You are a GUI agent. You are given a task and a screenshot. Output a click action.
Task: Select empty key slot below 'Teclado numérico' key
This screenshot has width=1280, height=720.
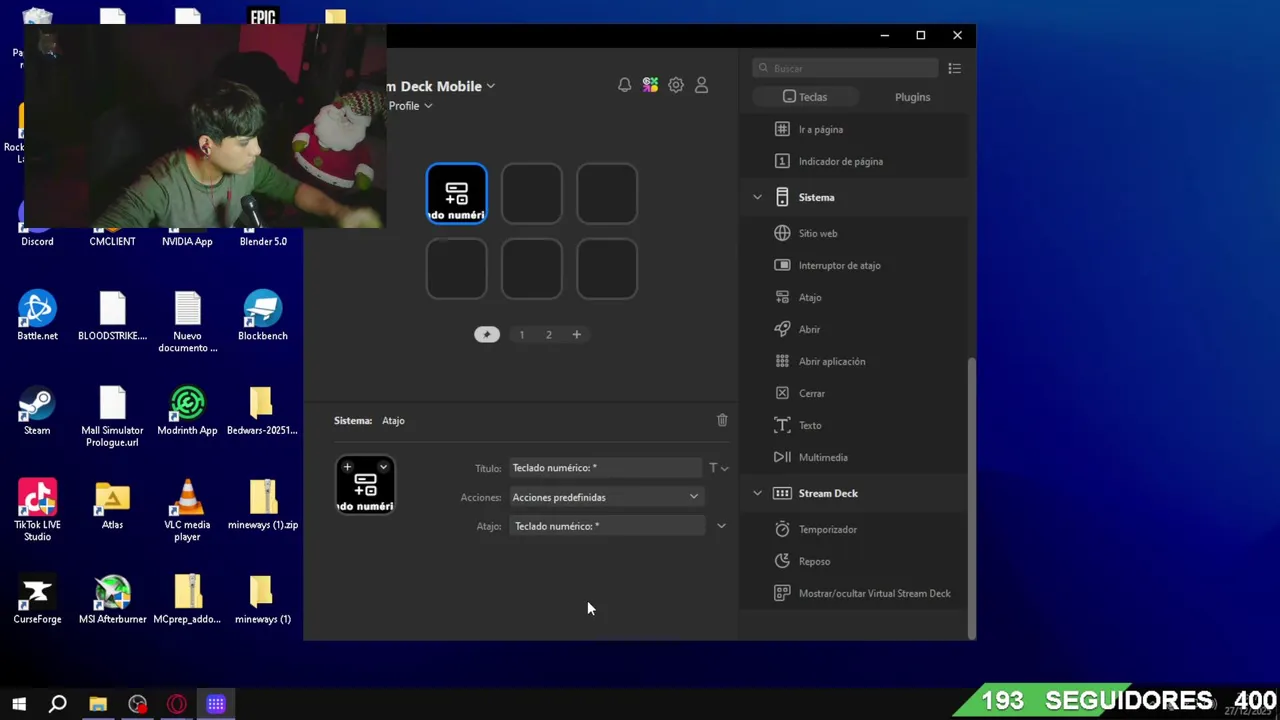tap(457, 269)
